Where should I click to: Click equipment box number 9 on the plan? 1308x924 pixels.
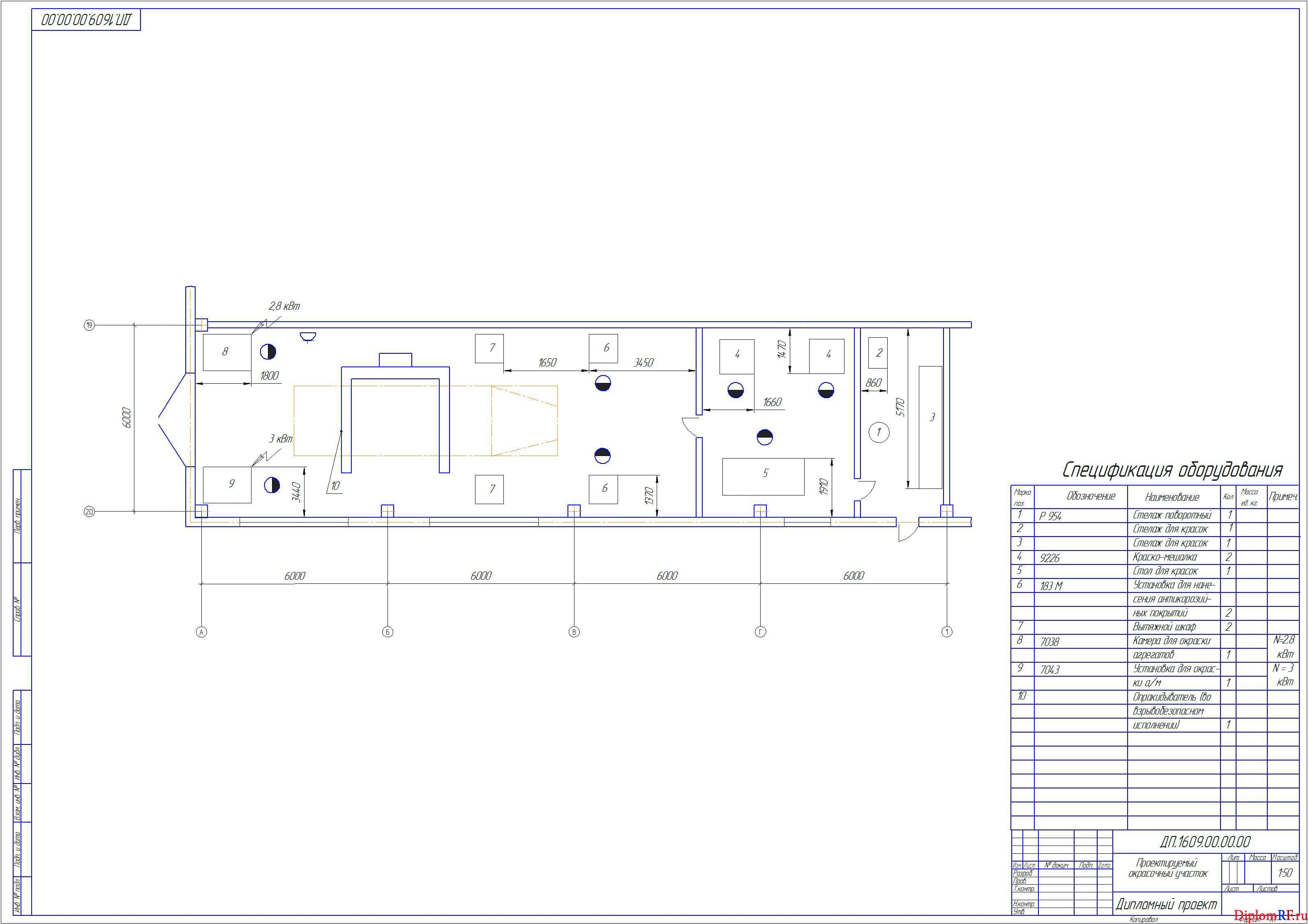(x=227, y=485)
